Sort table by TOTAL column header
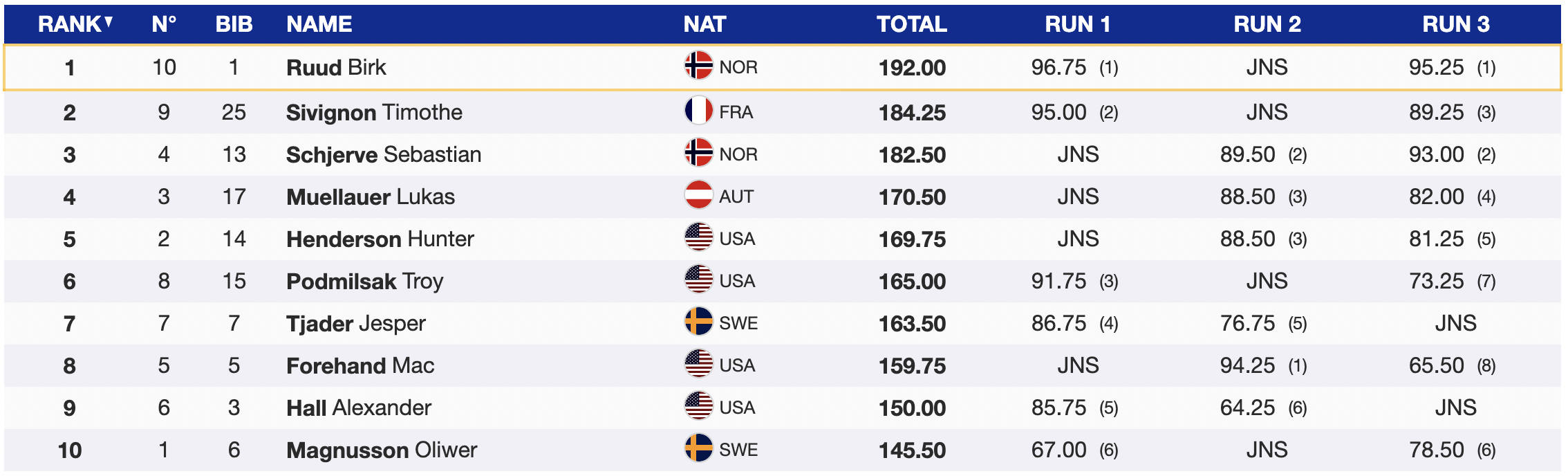 pyautogui.click(x=911, y=24)
